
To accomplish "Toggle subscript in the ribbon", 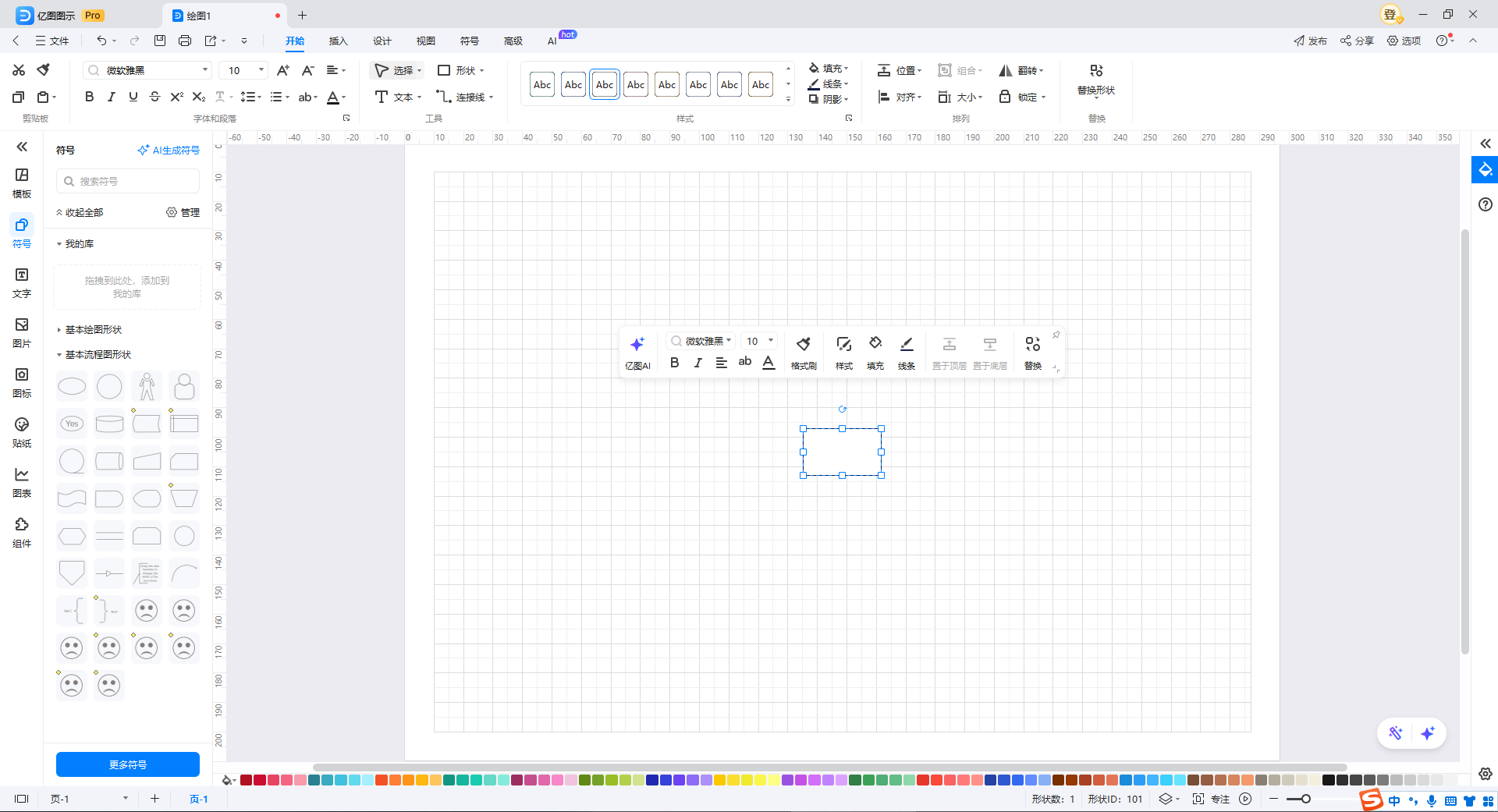I will (198, 97).
